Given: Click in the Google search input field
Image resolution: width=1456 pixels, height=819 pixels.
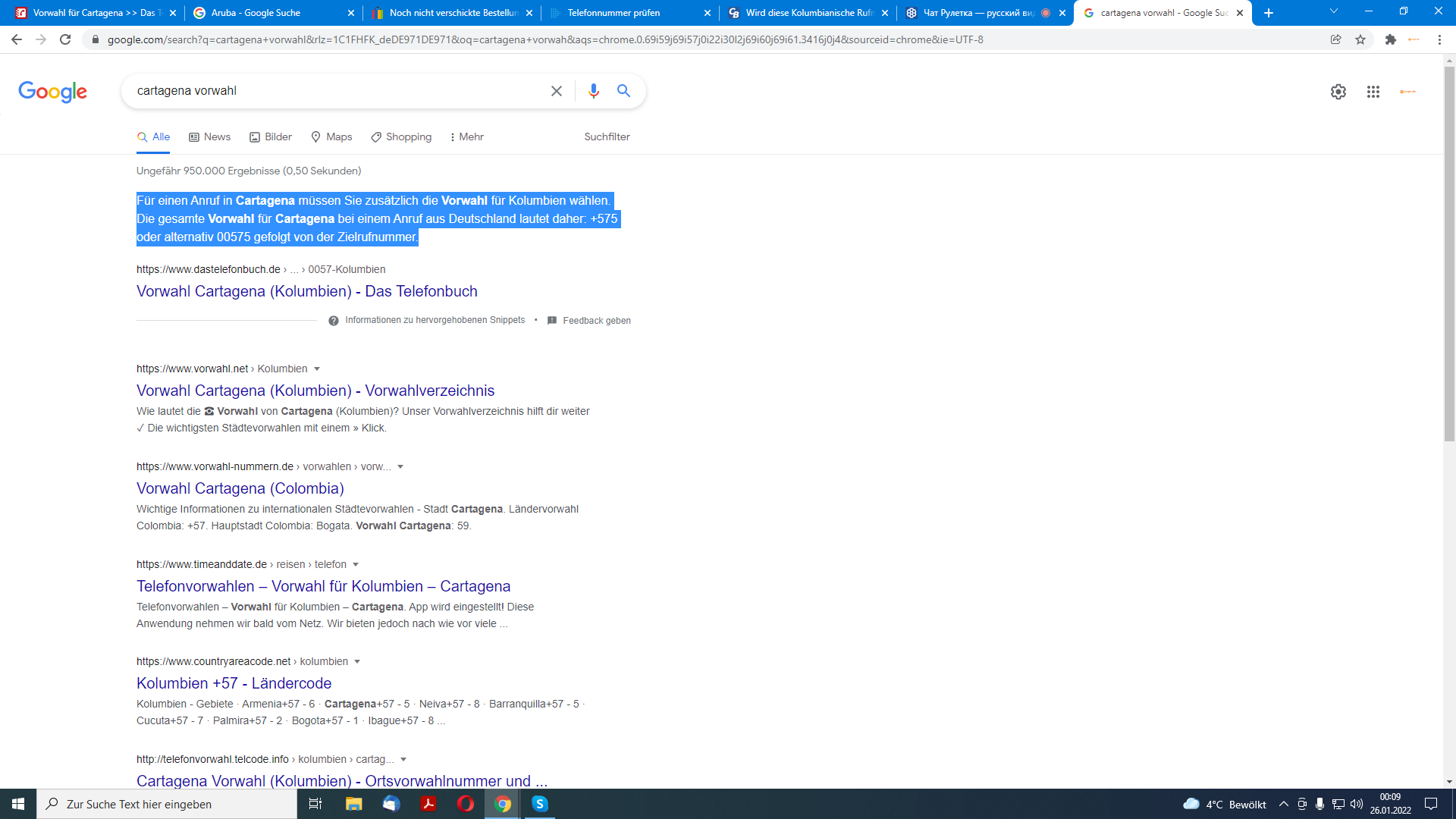Looking at the screenshot, I should (334, 91).
